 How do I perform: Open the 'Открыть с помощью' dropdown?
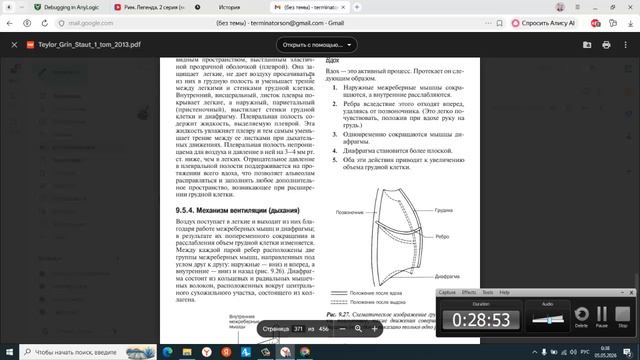(x=317, y=45)
